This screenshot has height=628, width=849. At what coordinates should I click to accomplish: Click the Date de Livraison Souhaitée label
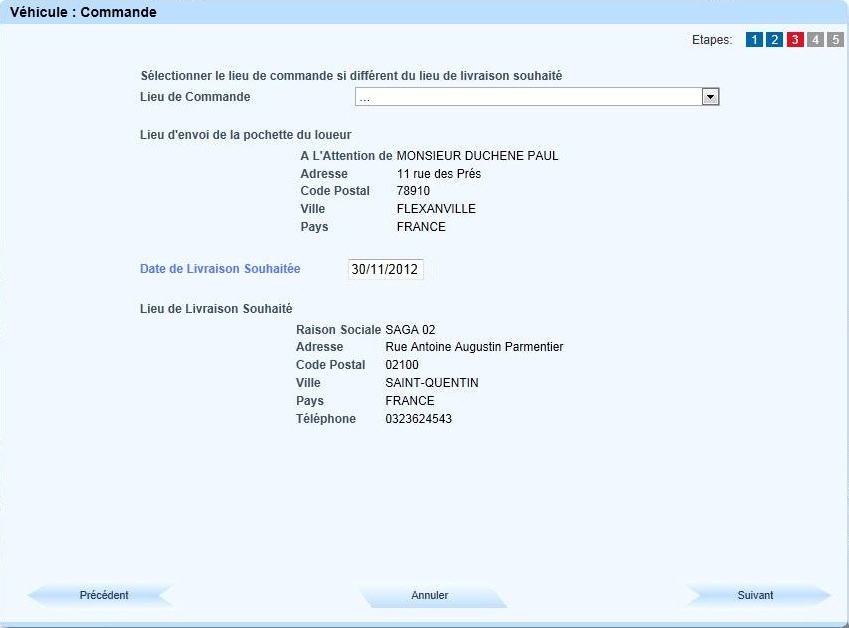pyautogui.click(x=220, y=269)
